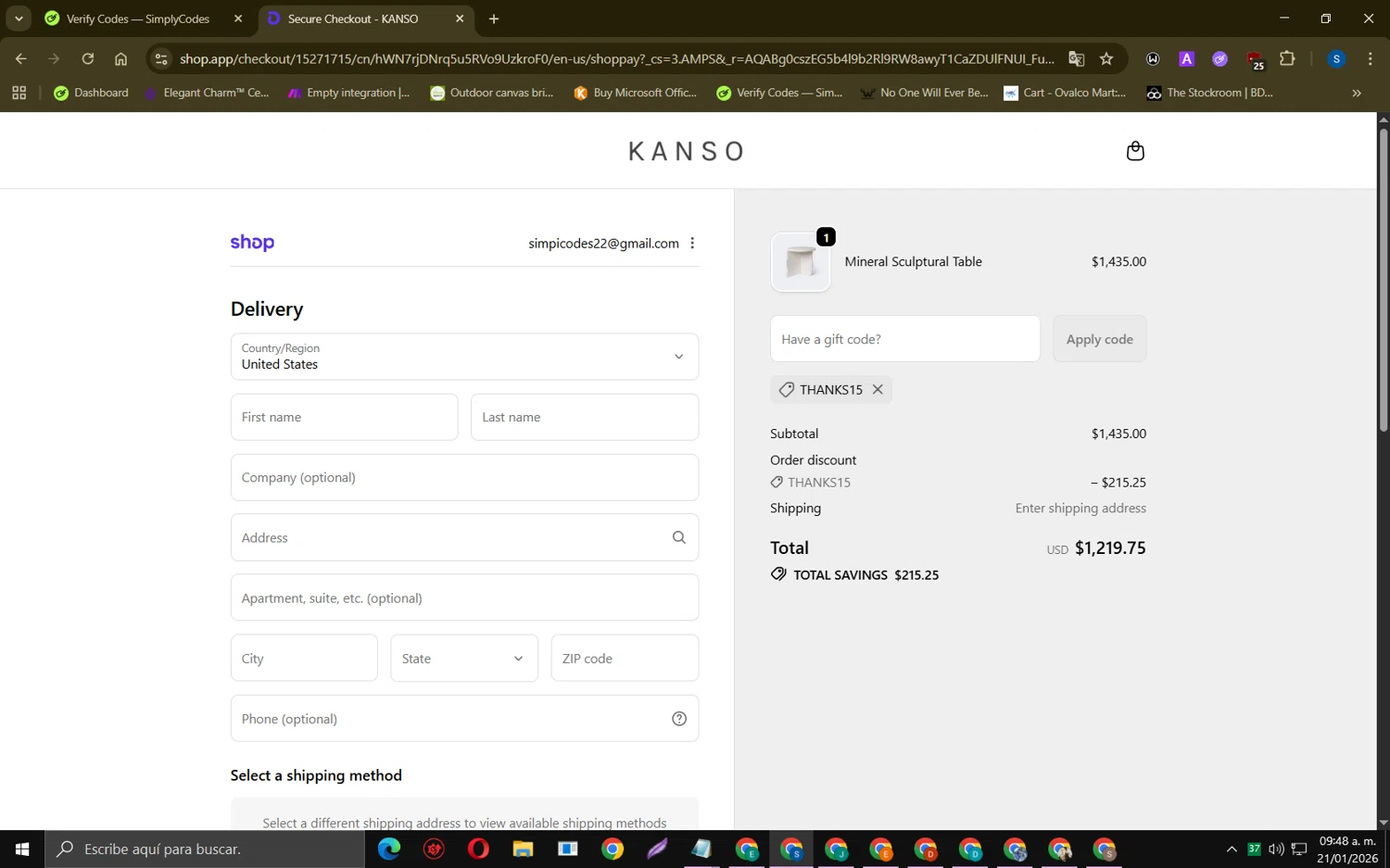Open the shopping bag cart icon
The height and width of the screenshot is (868, 1390).
[x=1135, y=151]
